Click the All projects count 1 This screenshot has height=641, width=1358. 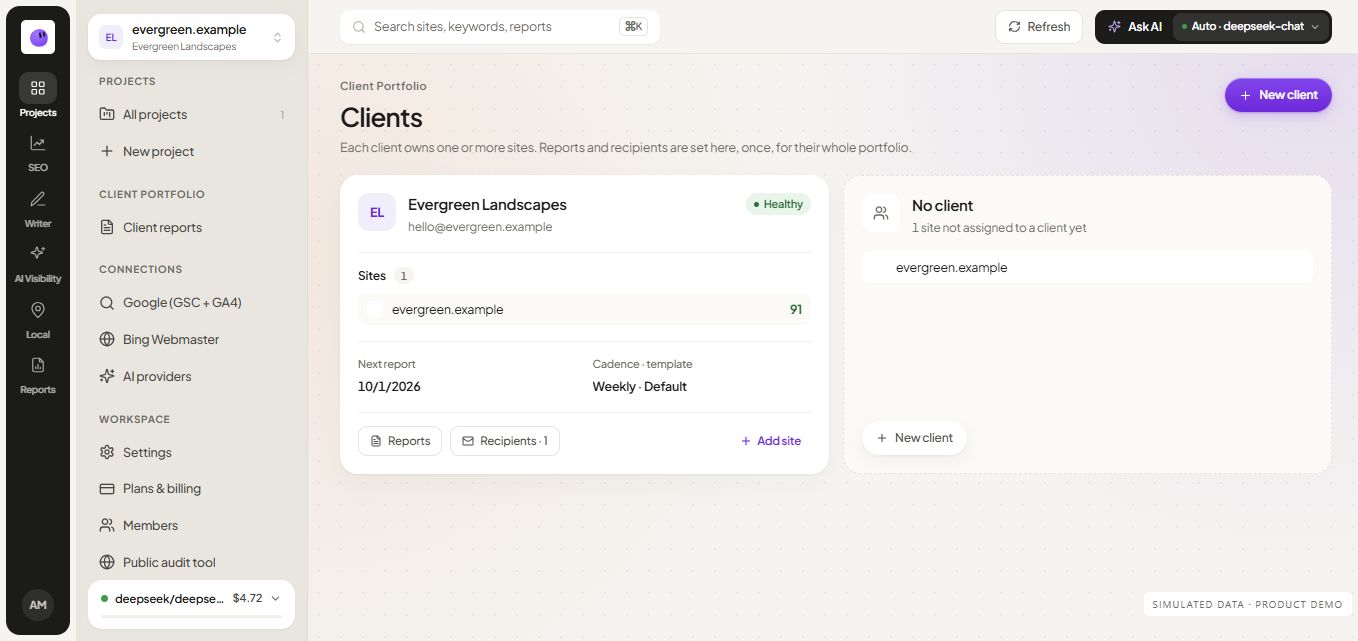(282, 115)
